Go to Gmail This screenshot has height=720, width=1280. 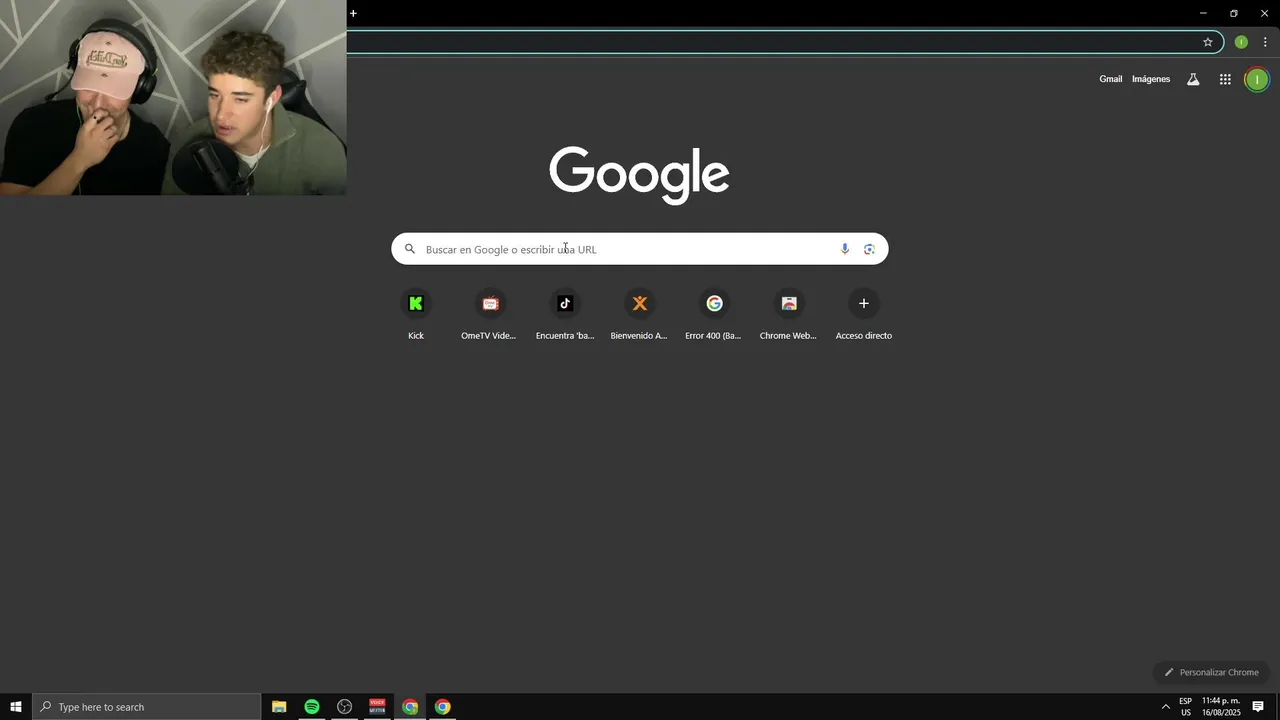pyautogui.click(x=1111, y=79)
